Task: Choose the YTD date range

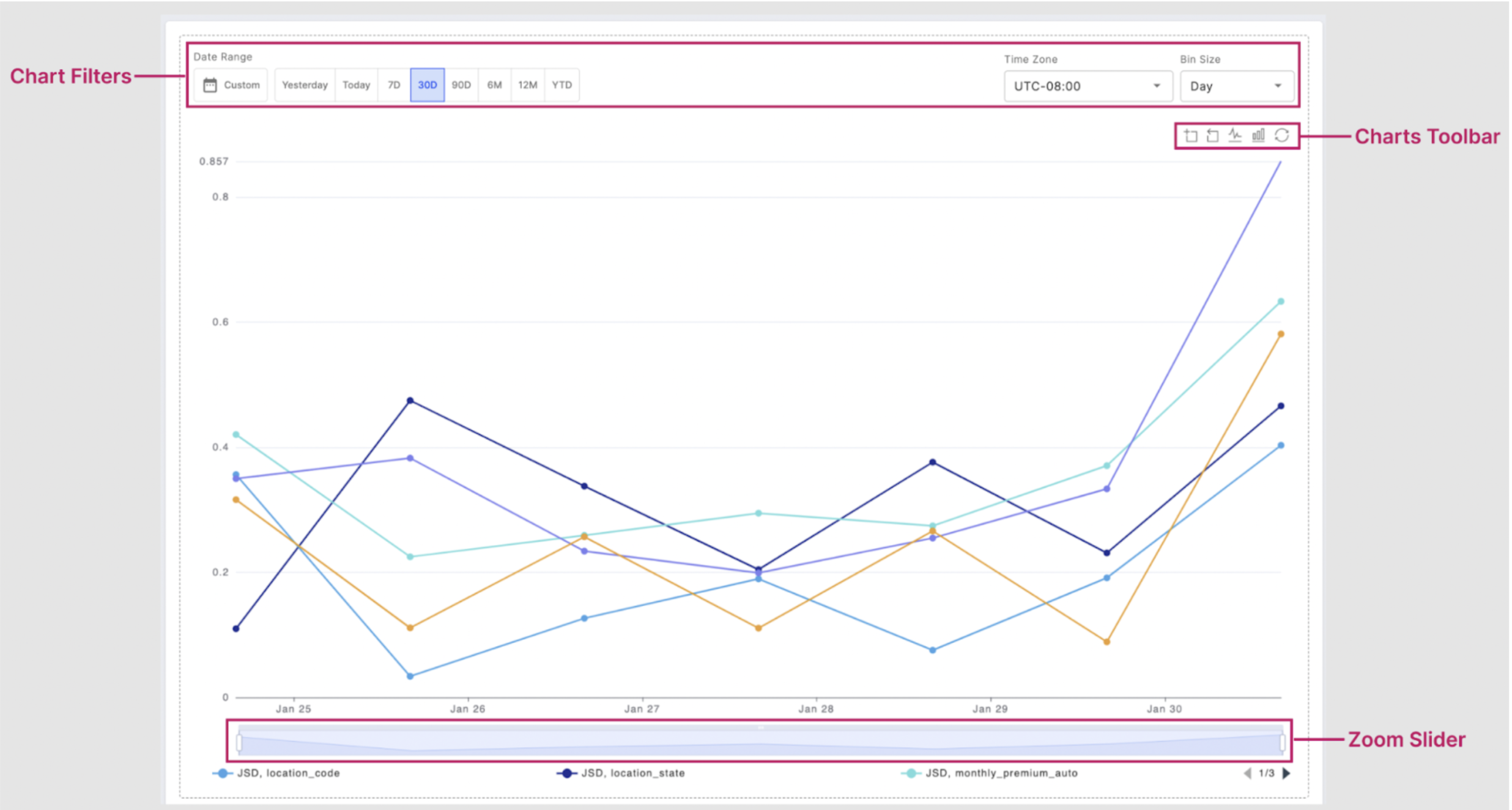Action: tap(561, 85)
